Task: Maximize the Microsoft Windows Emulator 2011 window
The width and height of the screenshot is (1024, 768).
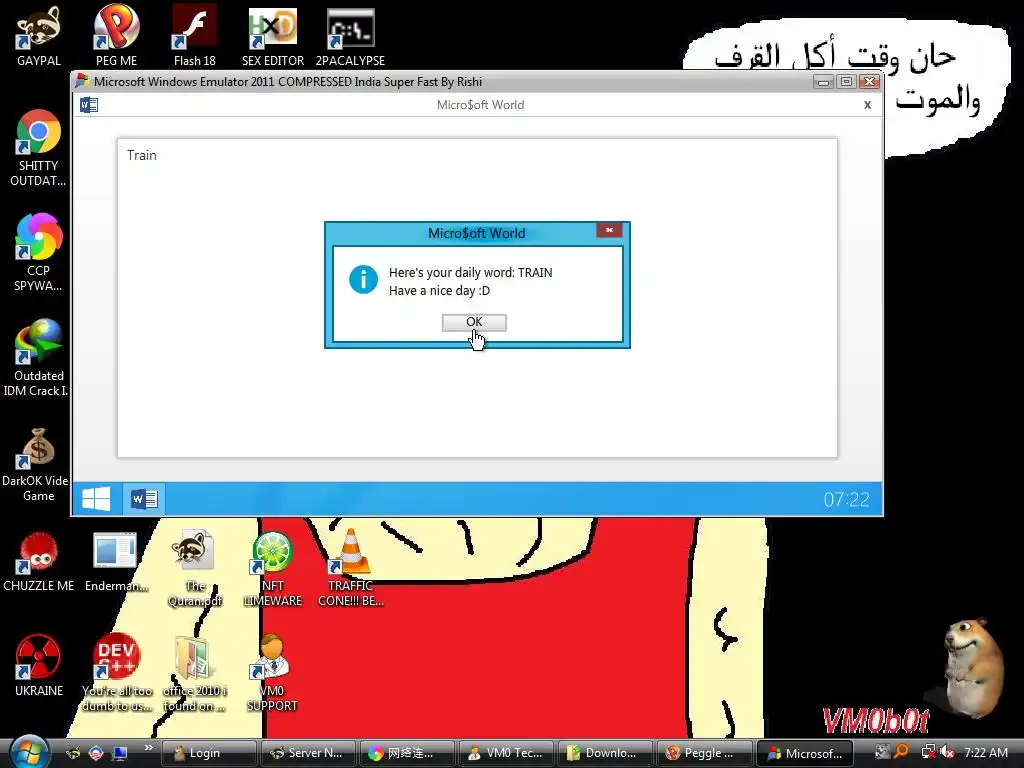Action: point(846,82)
